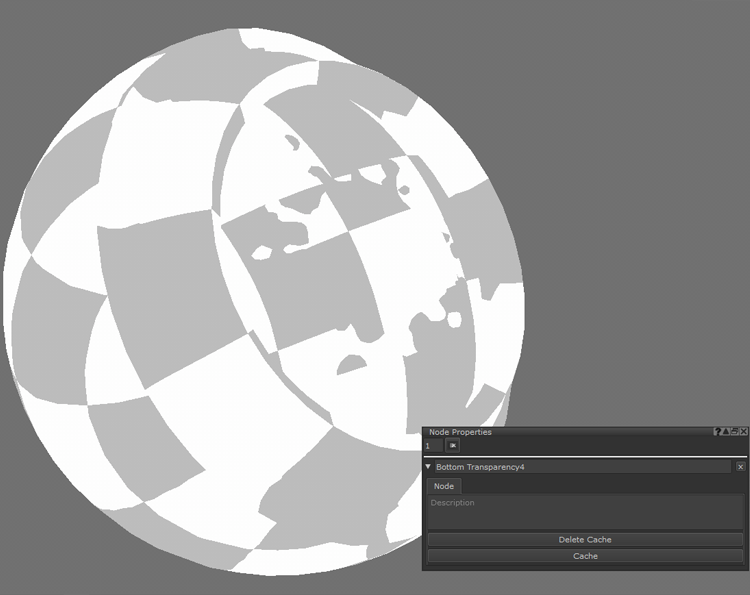Image resolution: width=750 pixels, height=595 pixels.
Task: Click the clear-all-panels icon beside the number field
Action: [x=453, y=445]
